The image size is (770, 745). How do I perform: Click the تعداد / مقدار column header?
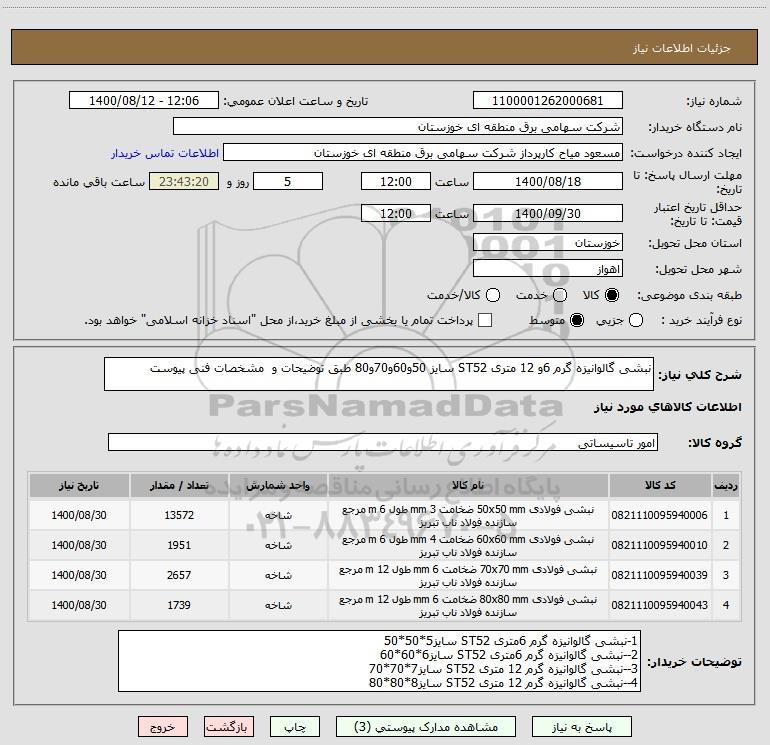pos(179,485)
